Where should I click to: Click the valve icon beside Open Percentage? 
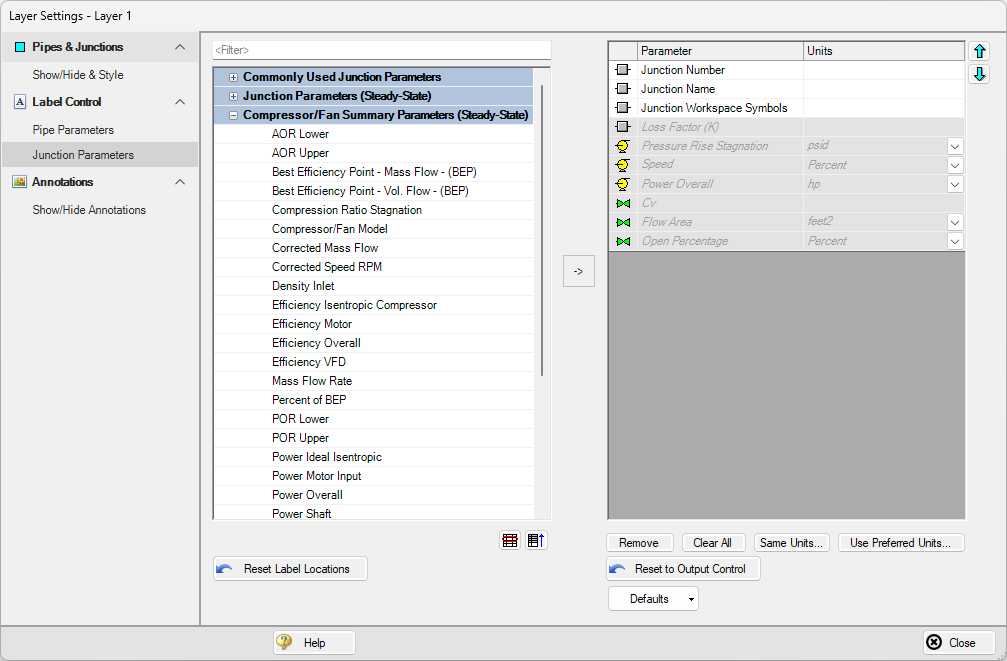[623, 241]
